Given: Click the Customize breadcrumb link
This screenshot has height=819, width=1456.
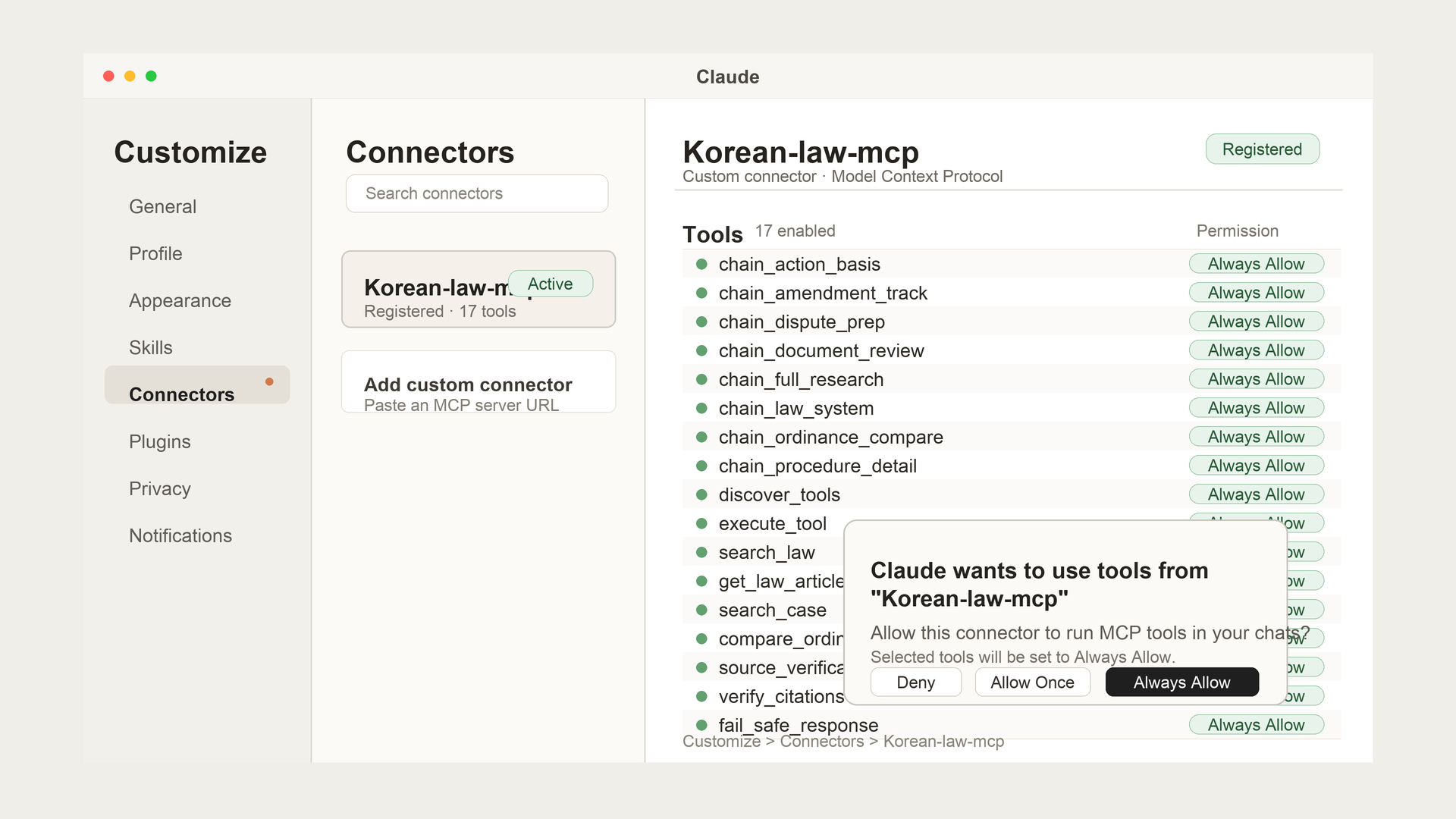Looking at the screenshot, I should (x=721, y=742).
